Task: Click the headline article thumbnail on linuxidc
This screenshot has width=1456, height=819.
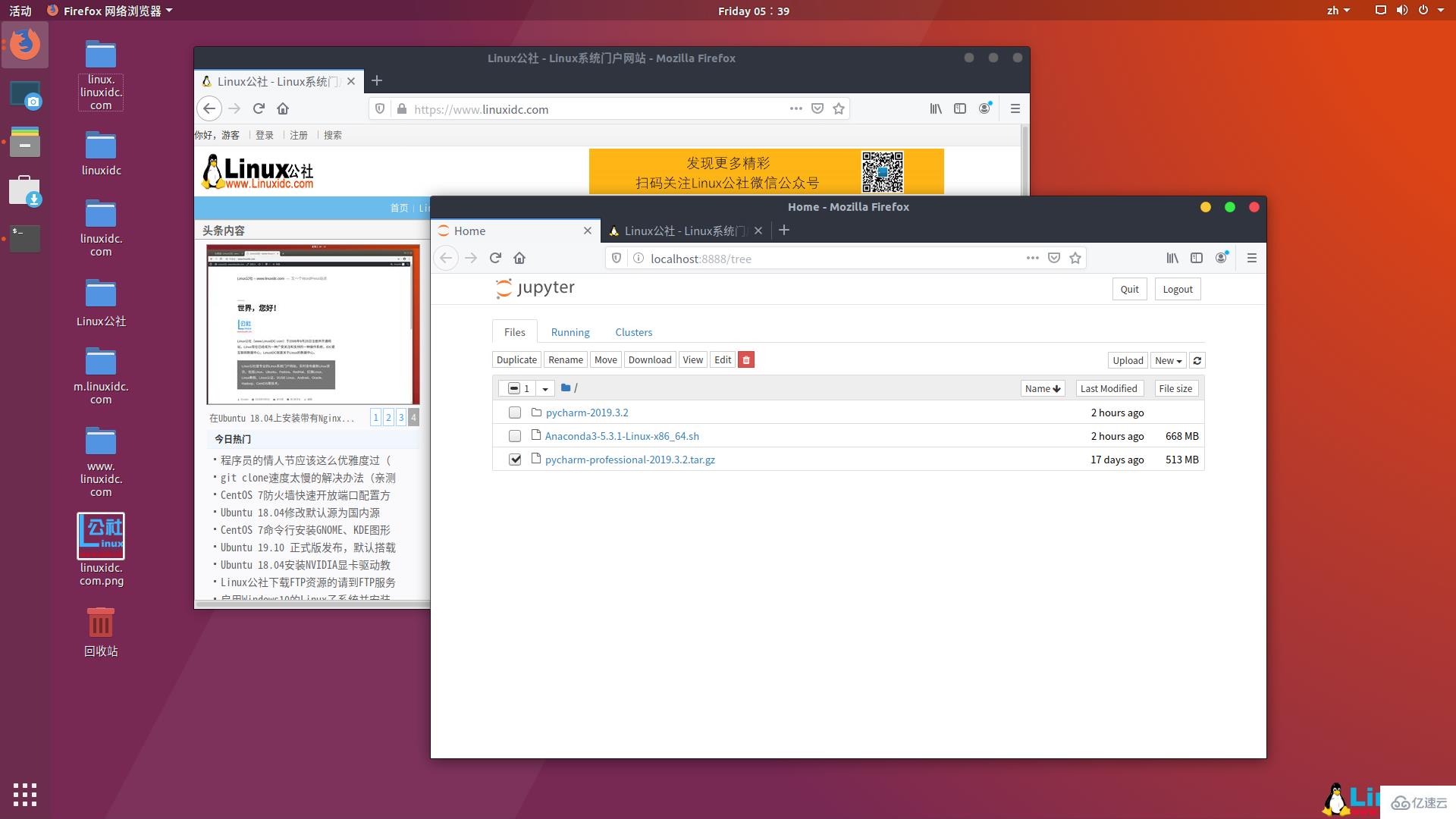Action: coord(313,325)
